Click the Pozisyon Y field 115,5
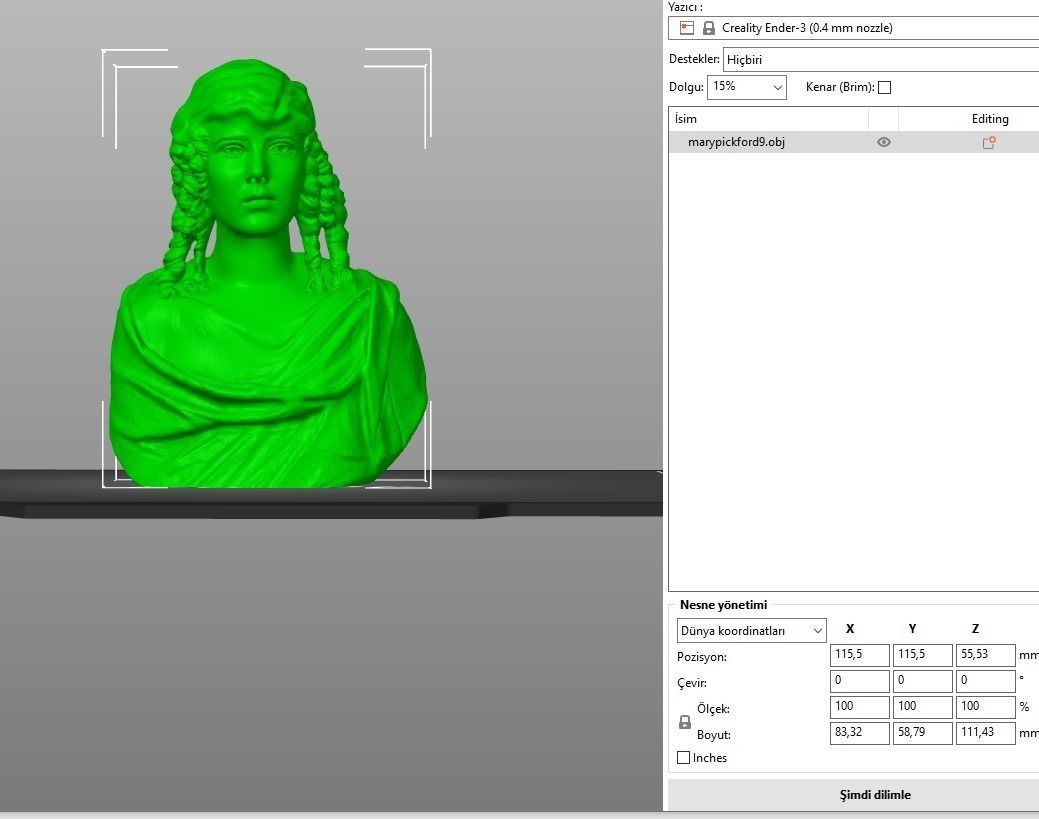This screenshot has height=819, width=1039. (x=922, y=655)
